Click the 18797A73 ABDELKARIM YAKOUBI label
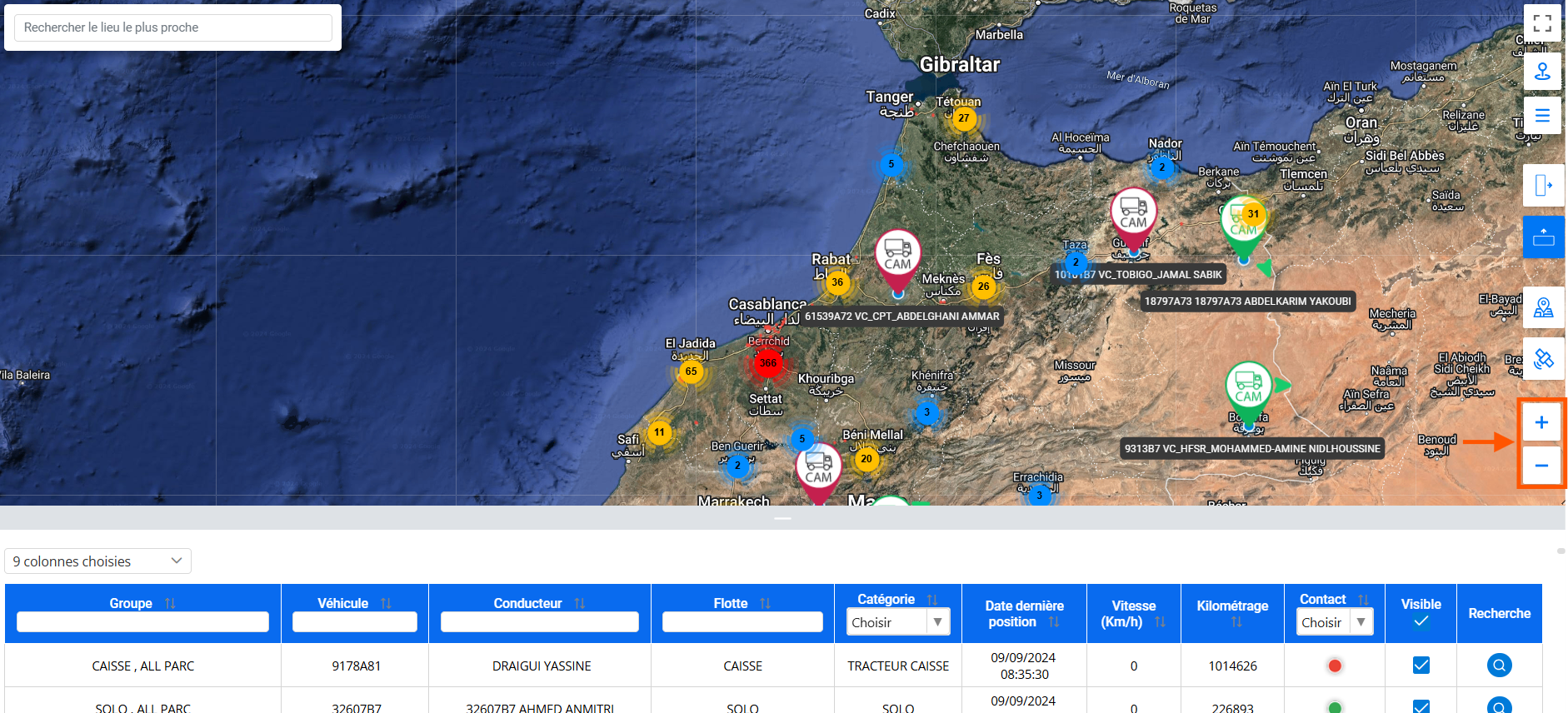The height and width of the screenshot is (713, 1568). (1247, 302)
